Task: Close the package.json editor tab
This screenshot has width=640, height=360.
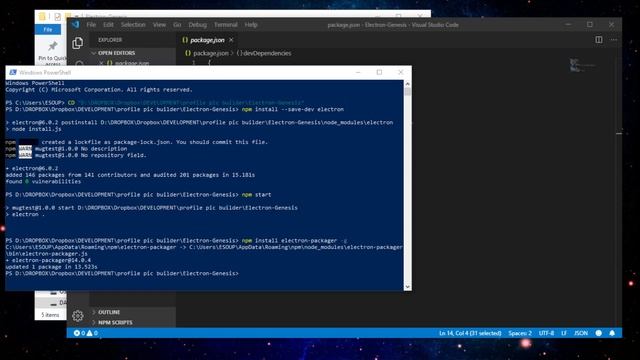Action: (231, 40)
